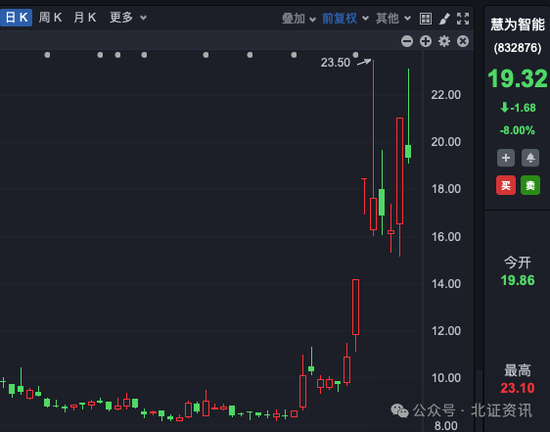The height and width of the screenshot is (432, 550).
Task: Select the drawing brush tool icon
Action: pyautogui.click(x=444, y=19)
